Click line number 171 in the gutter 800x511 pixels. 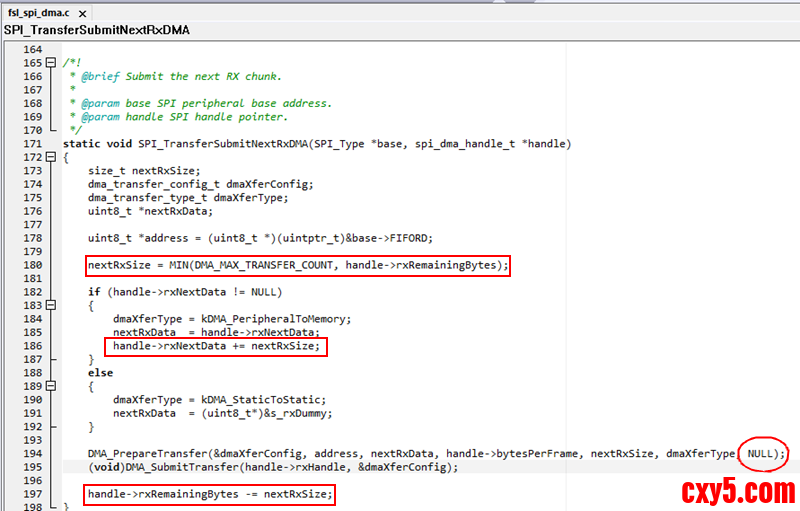point(33,144)
